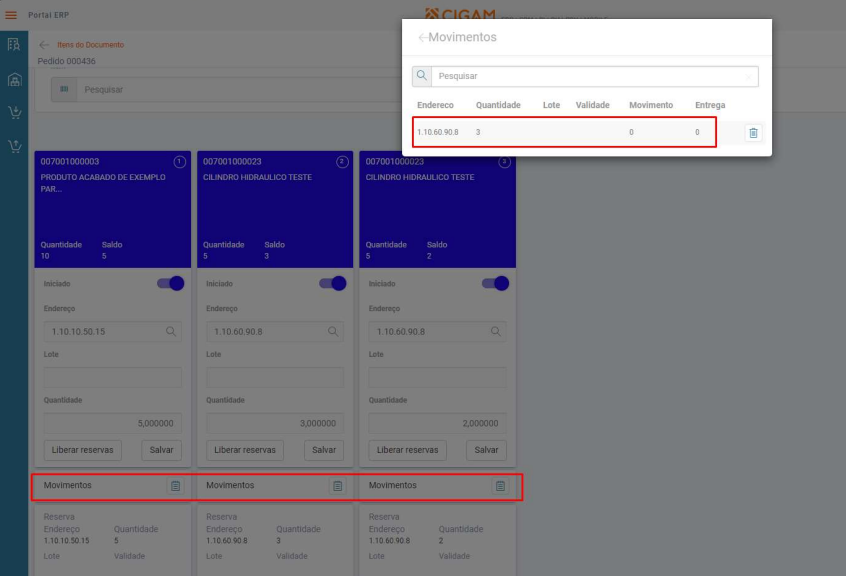Delete movement row 1.10.60.90.8 with trash icon
This screenshot has width=846, height=576.
click(753, 133)
